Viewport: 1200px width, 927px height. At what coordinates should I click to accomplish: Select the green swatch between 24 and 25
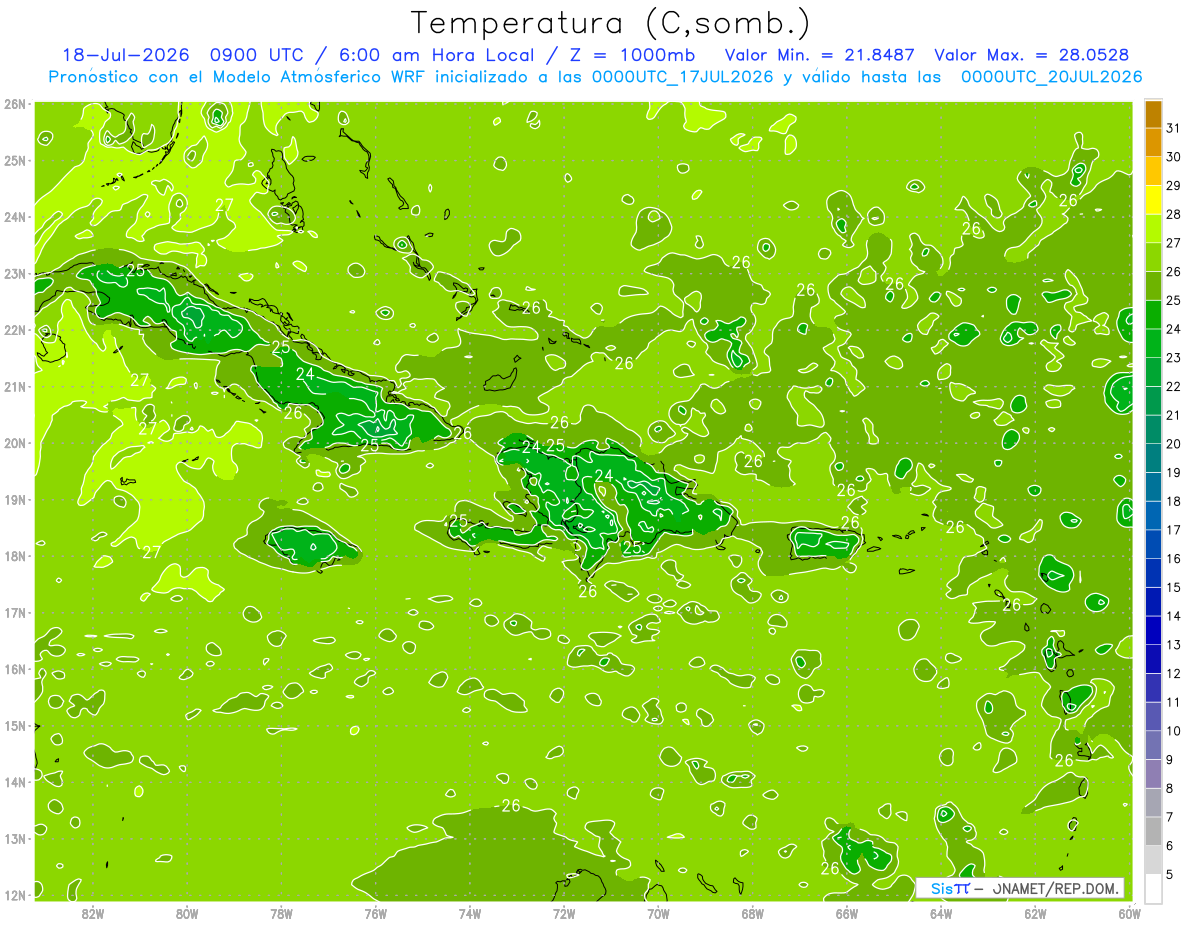tap(1153, 315)
